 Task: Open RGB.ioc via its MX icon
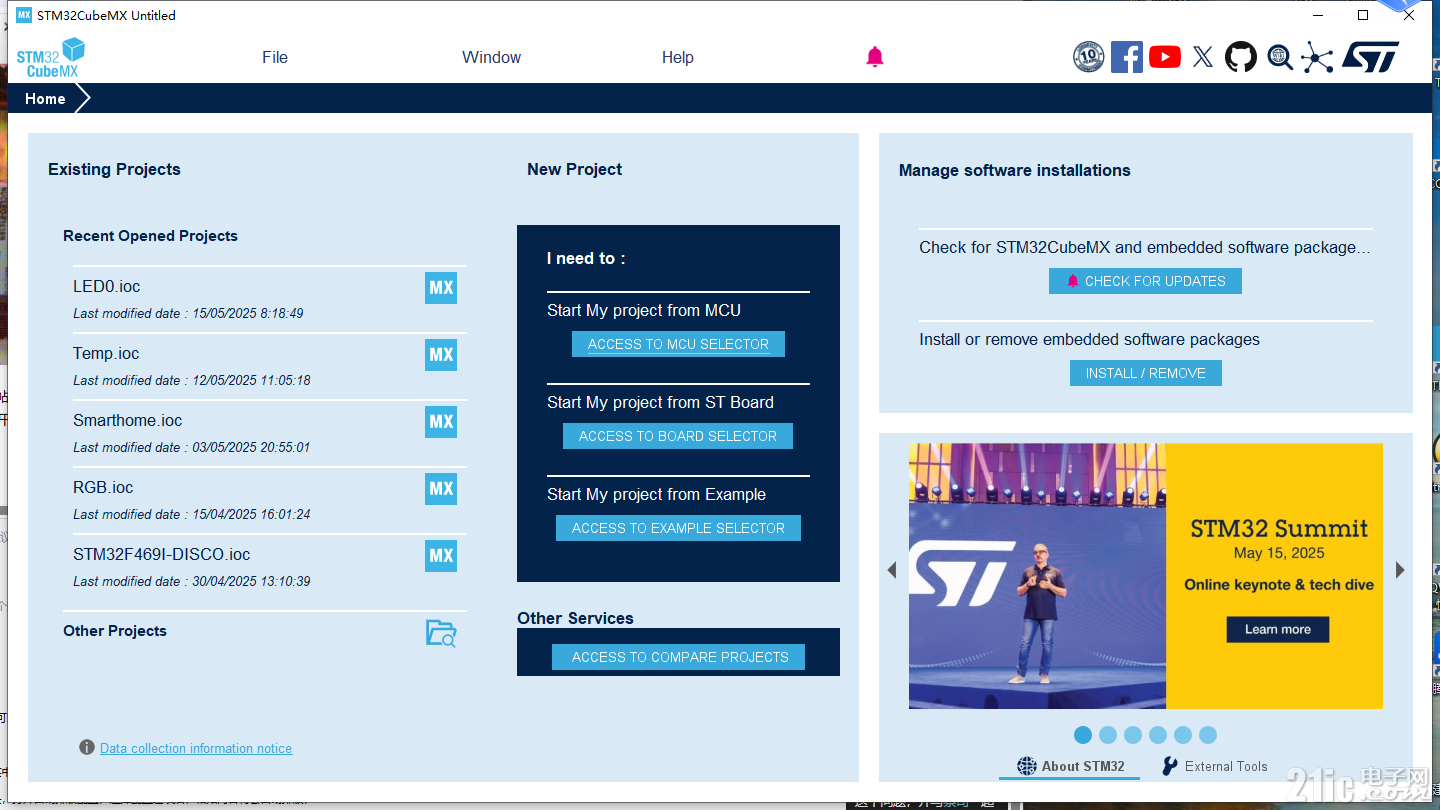(441, 489)
